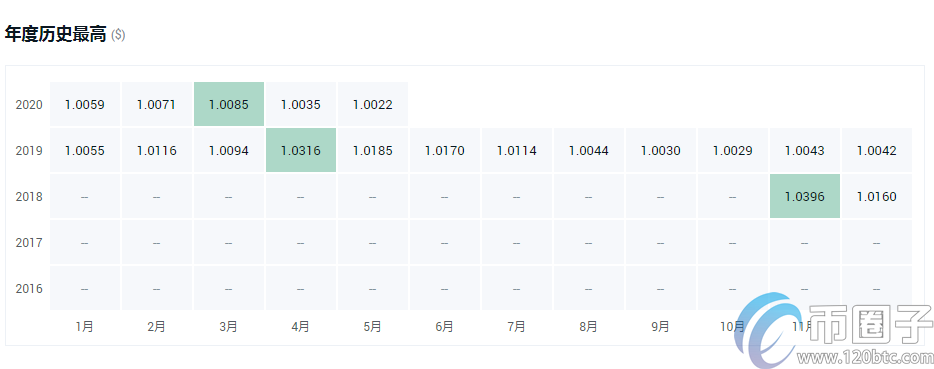This screenshot has height=369, width=934.
Task: Click the highlighted 1.0085 cell for March 2020
Action: point(229,104)
